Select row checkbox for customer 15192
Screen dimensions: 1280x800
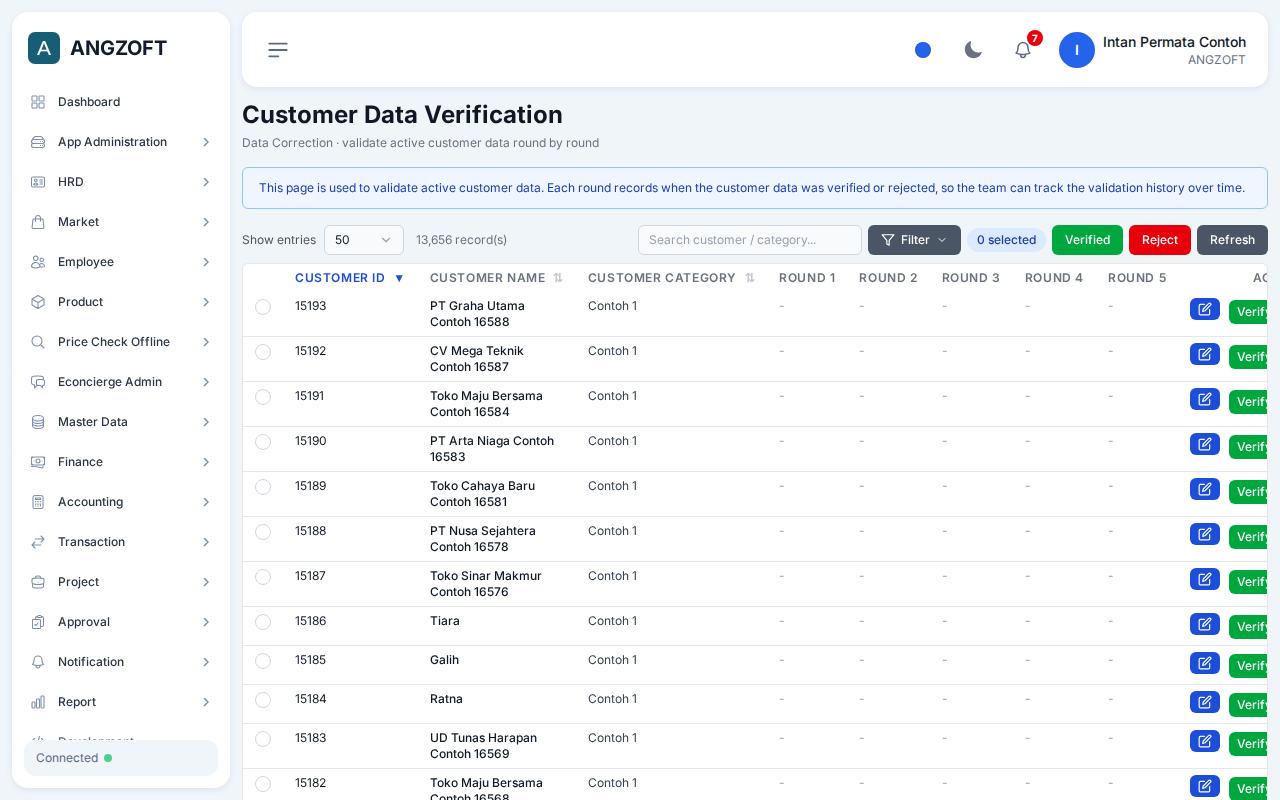coord(263,352)
